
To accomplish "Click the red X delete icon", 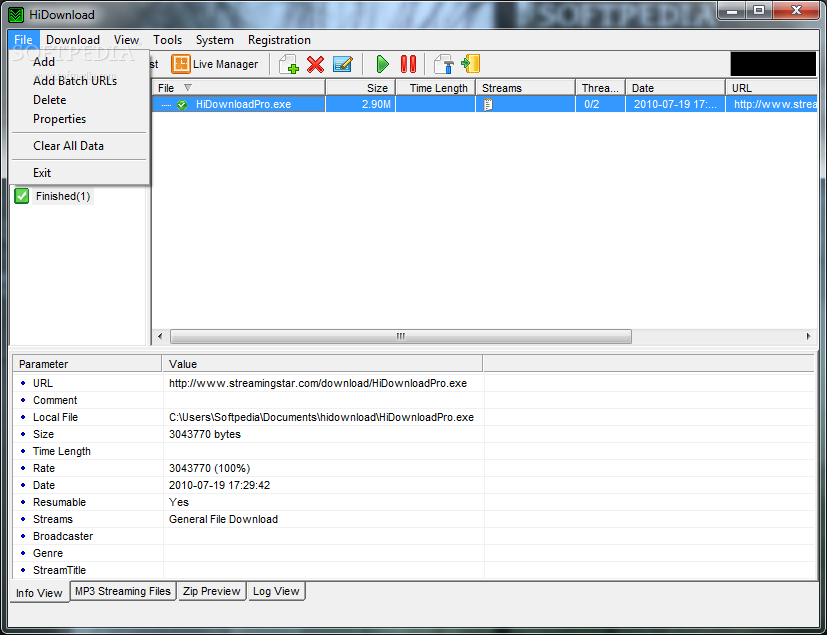I will point(315,64).
